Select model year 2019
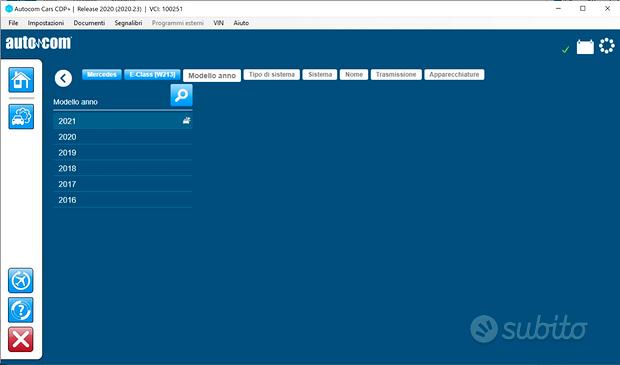 123,153
